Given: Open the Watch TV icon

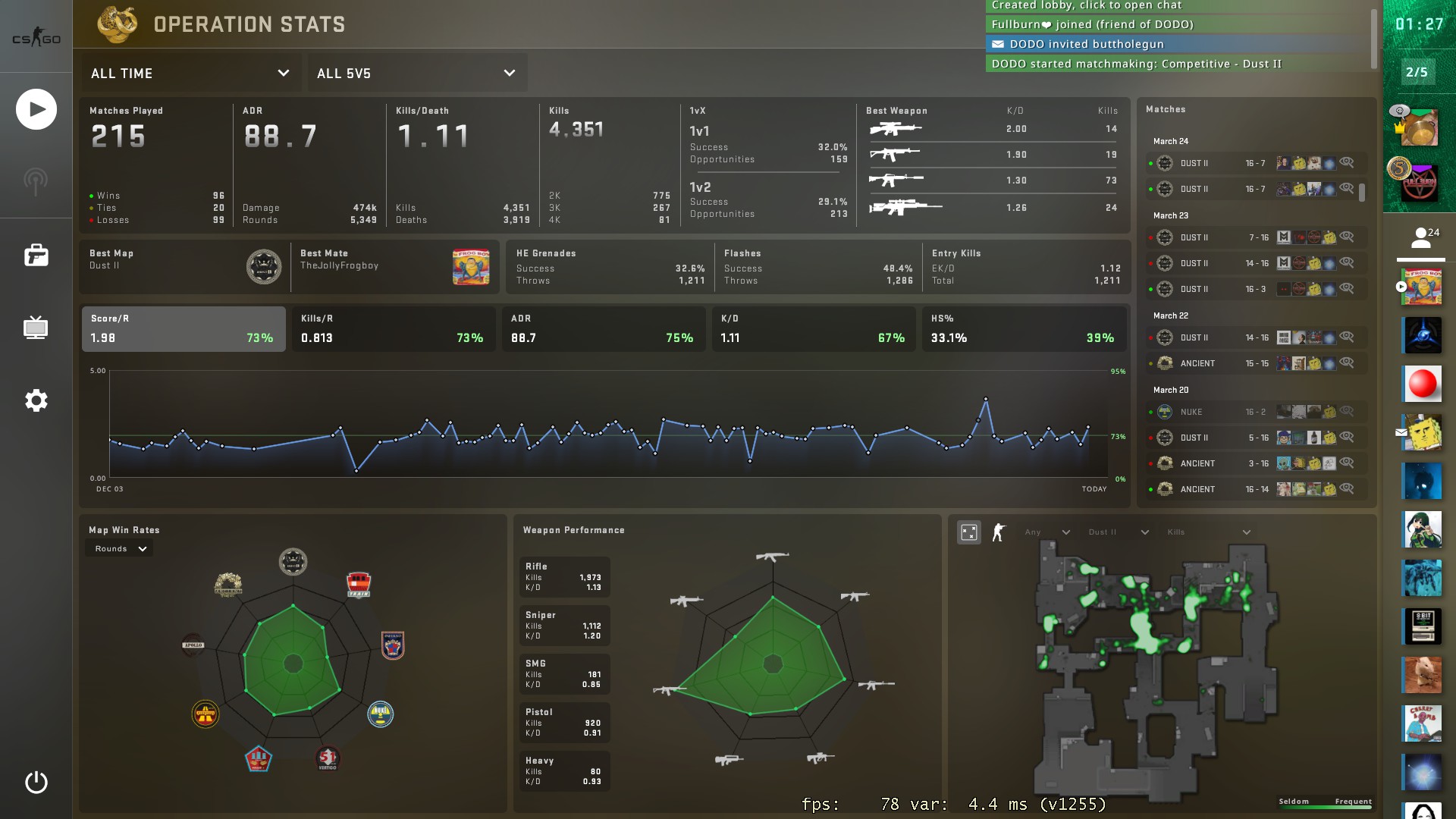Looking at the screenshot, I should (36, 328).
